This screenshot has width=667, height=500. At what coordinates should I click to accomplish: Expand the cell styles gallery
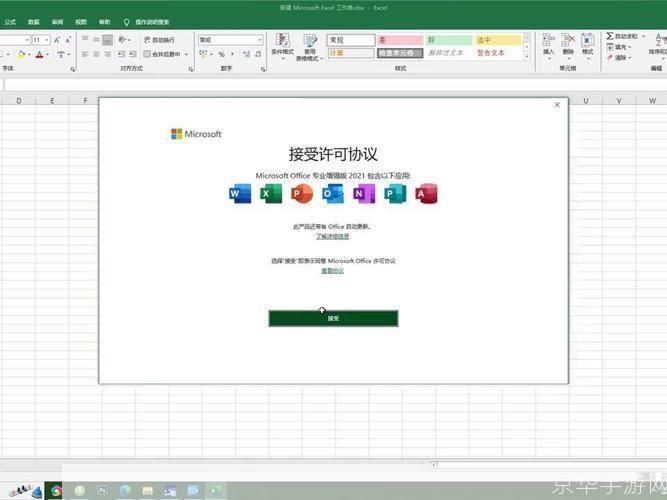pos(527,56)
